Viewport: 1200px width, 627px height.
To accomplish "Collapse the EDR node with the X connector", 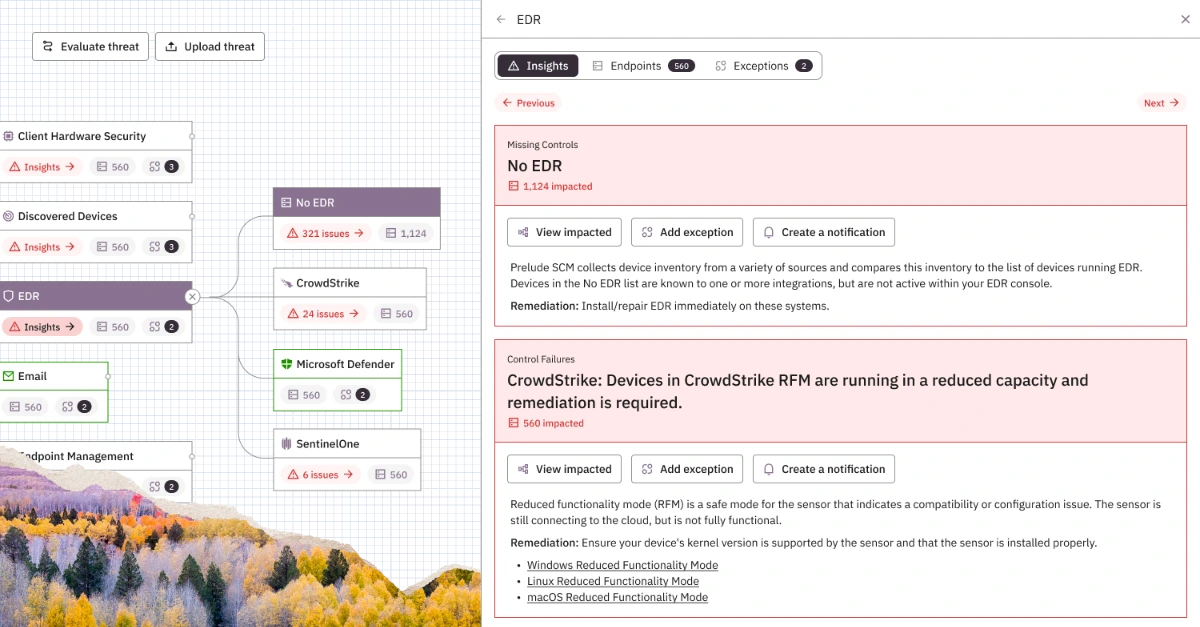I will (193, 296).
